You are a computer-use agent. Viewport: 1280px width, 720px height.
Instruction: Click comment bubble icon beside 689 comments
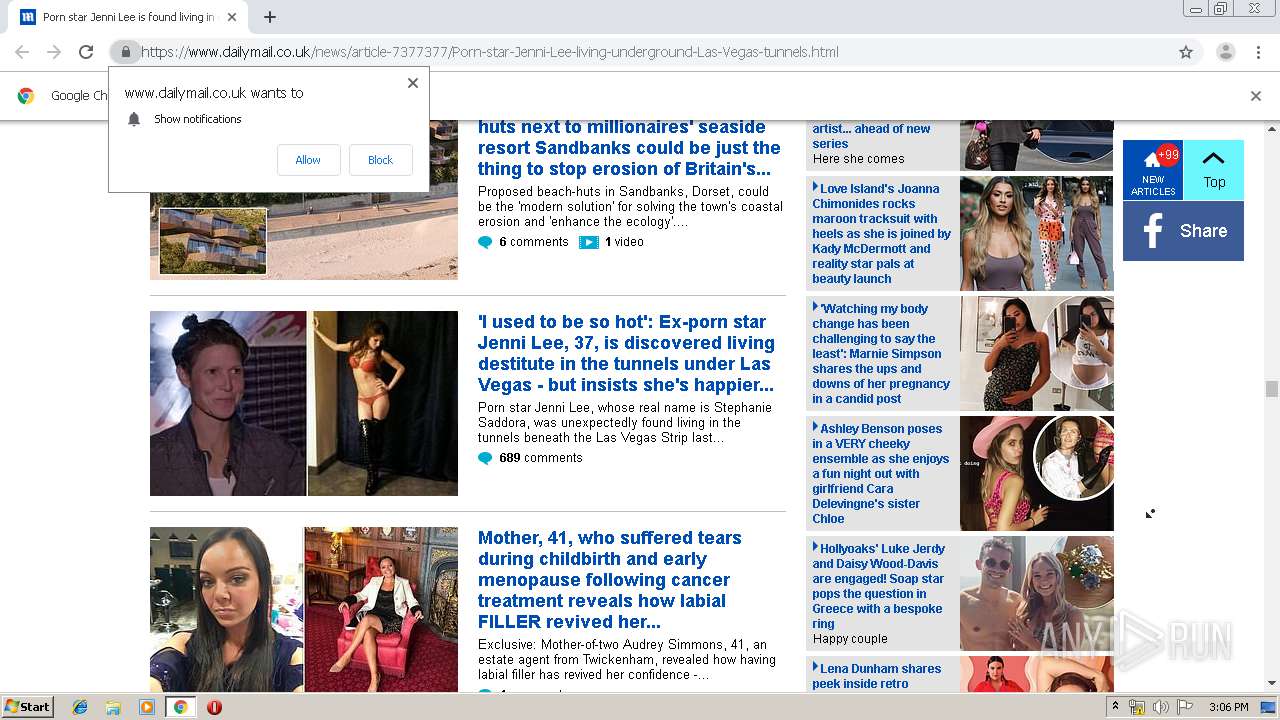(485, 458)
